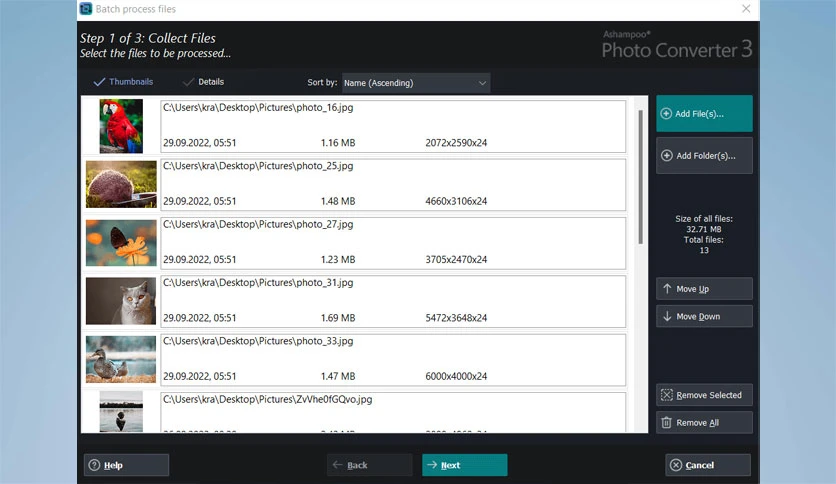Viewport: 836px width, 484px height.
Task: Click the Add File(s) plus icon
Action: point(666,114)
